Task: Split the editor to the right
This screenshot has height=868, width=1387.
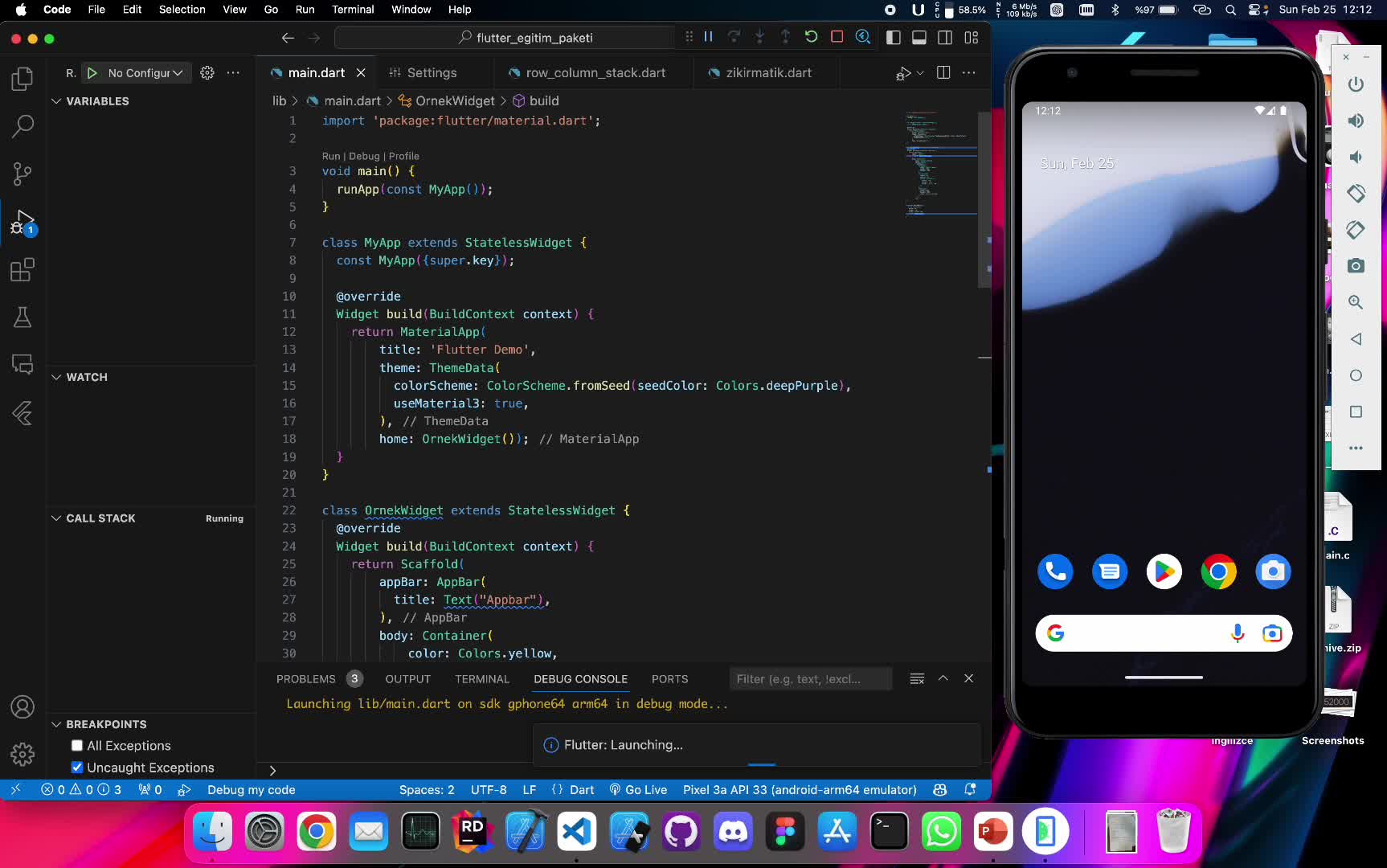Action: [x=943, y=73]
